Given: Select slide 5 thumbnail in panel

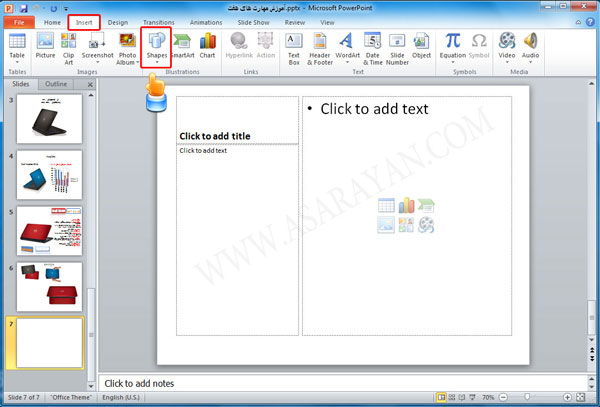Looking at the screenshot, I should pos(50,231).
